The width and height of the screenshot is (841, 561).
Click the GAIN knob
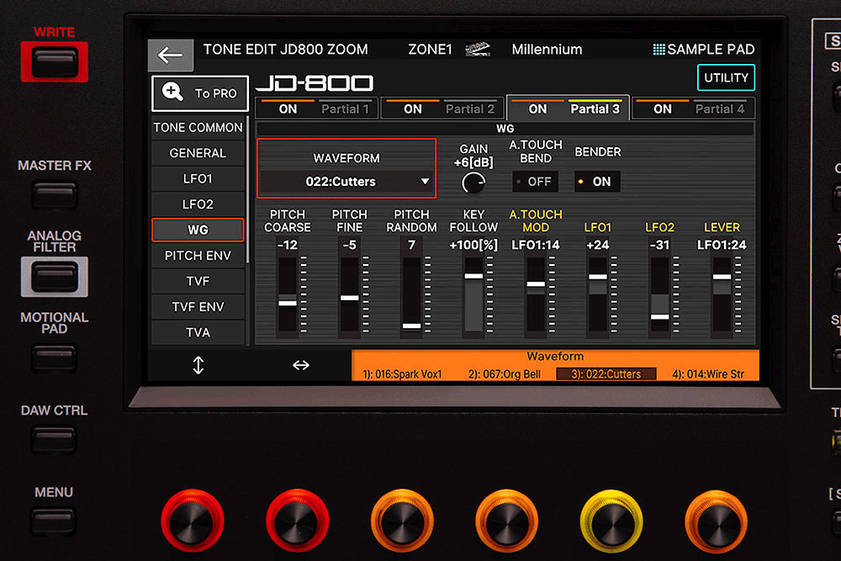pyautogui.click(x=473, y=182)
